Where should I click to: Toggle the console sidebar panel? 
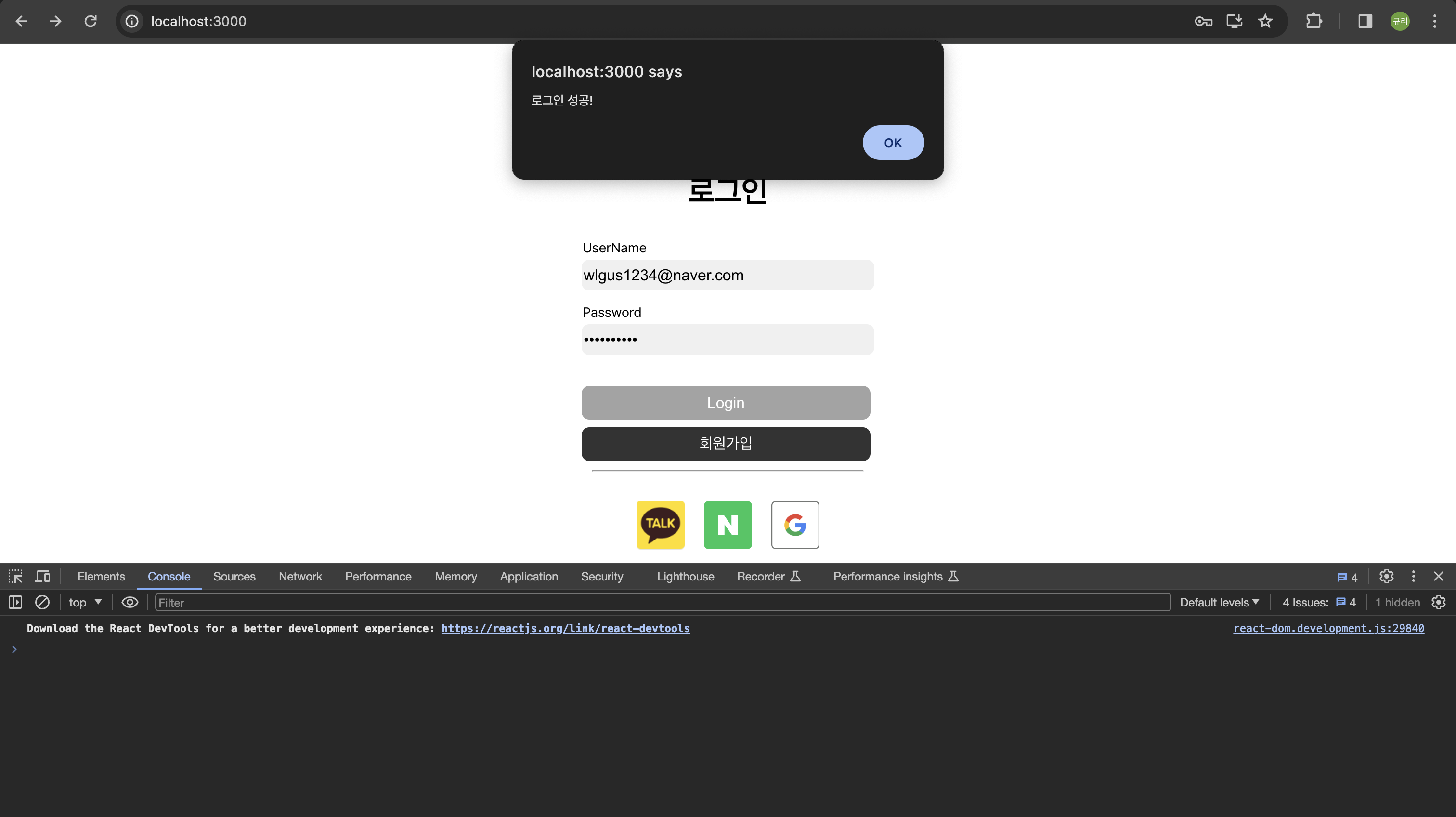[15, 602]
